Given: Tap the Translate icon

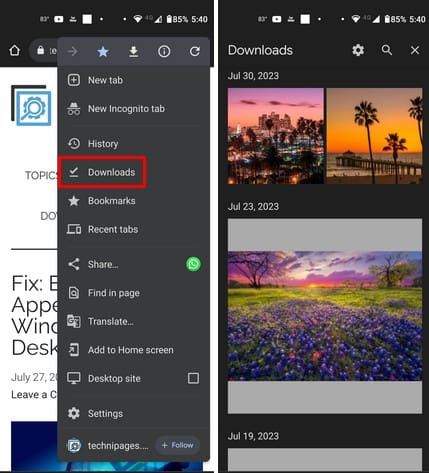Looking at the screenshot, I should [74, 321].
